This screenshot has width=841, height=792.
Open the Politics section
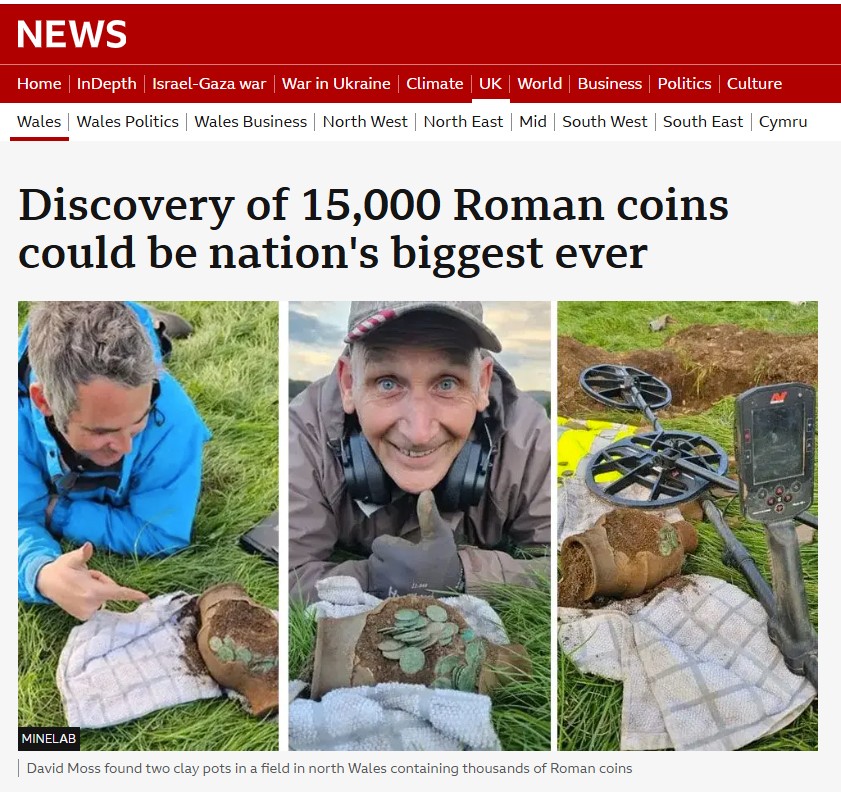pos(684,84)
